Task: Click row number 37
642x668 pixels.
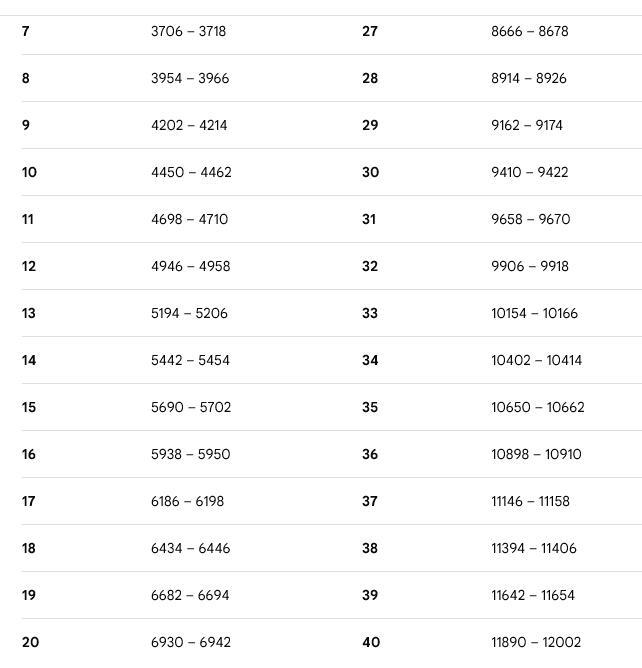Action: 370,501
